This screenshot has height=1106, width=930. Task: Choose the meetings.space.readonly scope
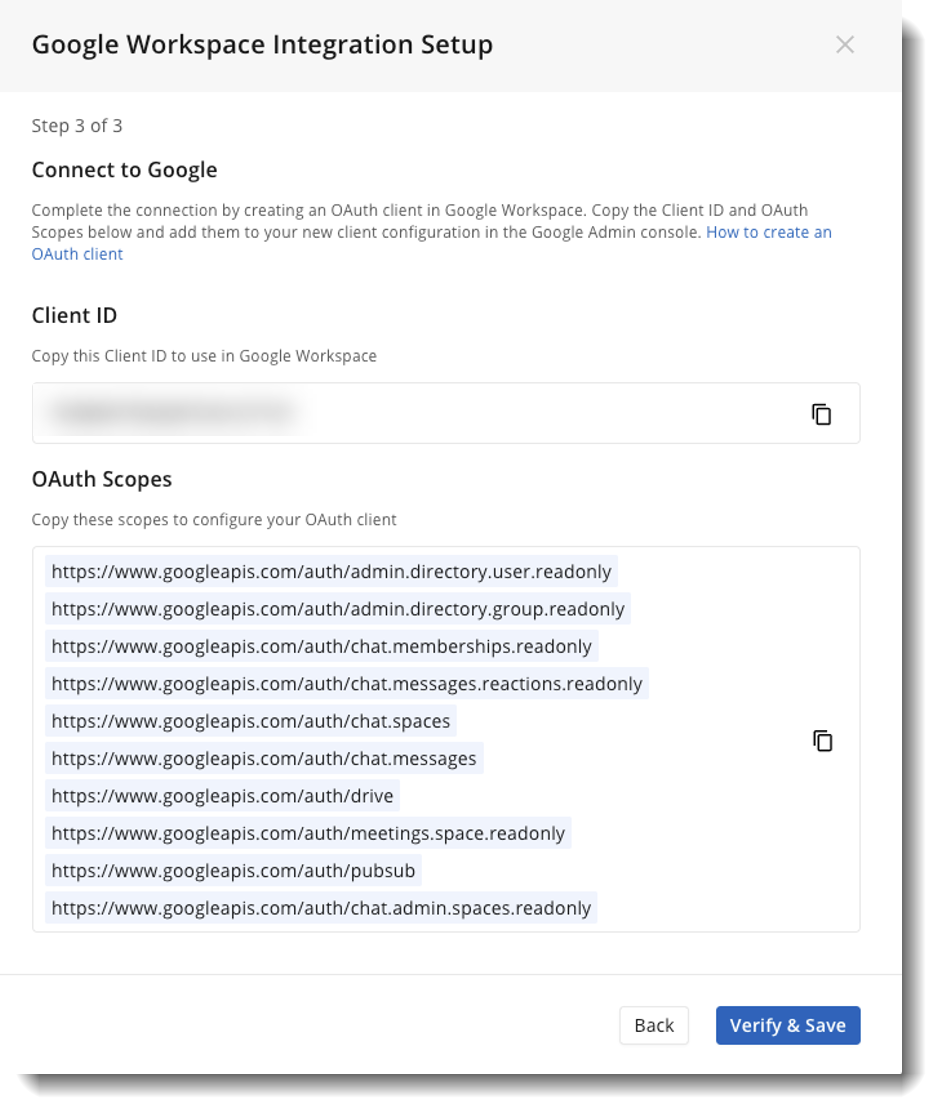pos(308,833)
